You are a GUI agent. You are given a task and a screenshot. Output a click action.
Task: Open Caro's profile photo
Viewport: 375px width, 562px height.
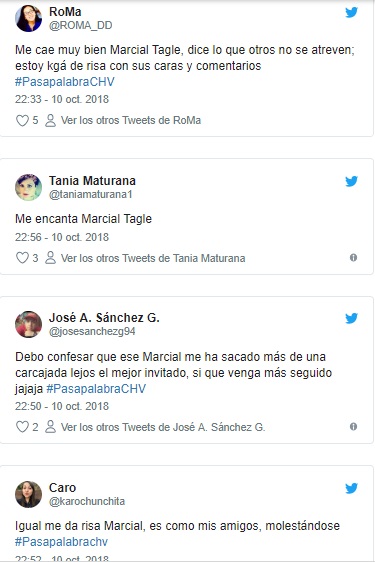(28, 494)
